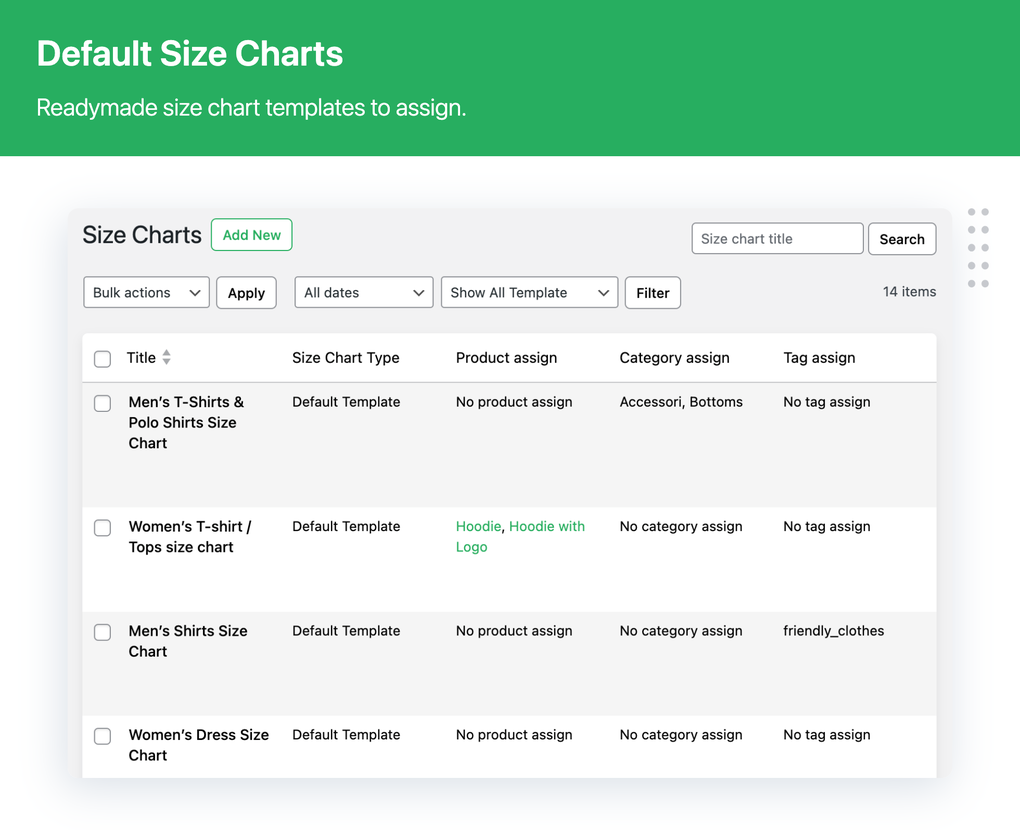Select all rows using the header checkbox
The width and height of the screenshot is (1020, 830).
click(x=102, y=357)
